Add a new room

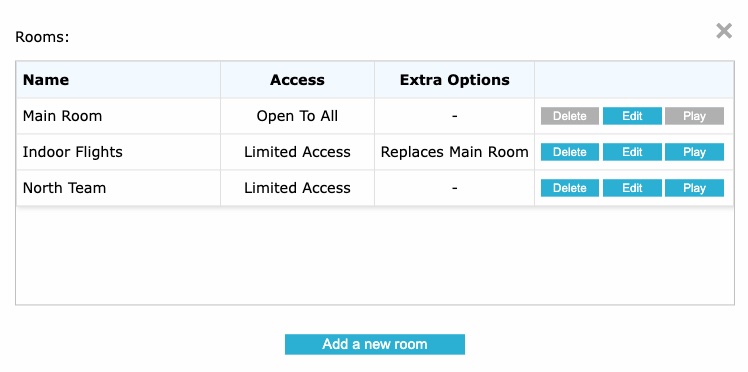374,344
